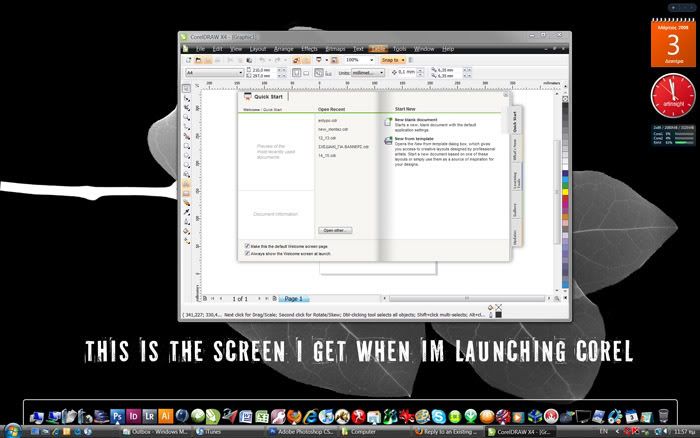Open the Effects menu
This screenshot has height=438, width=700.
[x=309, y=49]
